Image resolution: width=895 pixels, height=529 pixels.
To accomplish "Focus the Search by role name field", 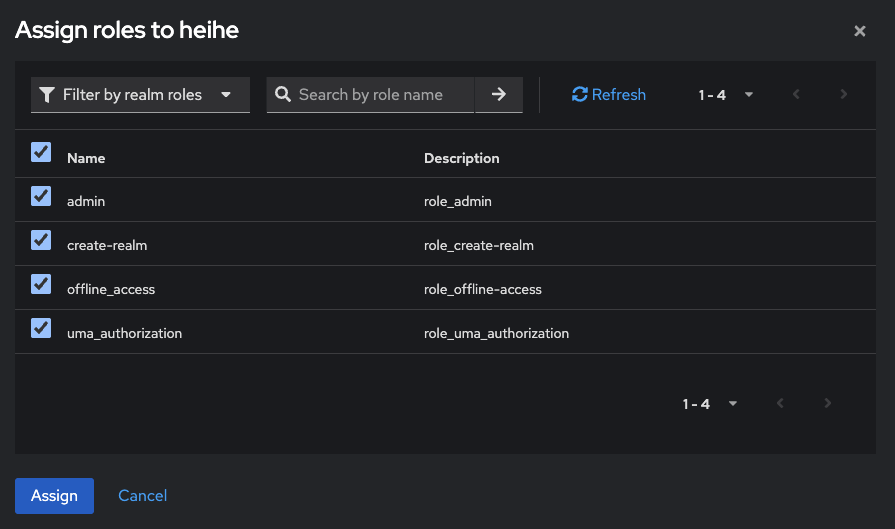I will [380, 95].
